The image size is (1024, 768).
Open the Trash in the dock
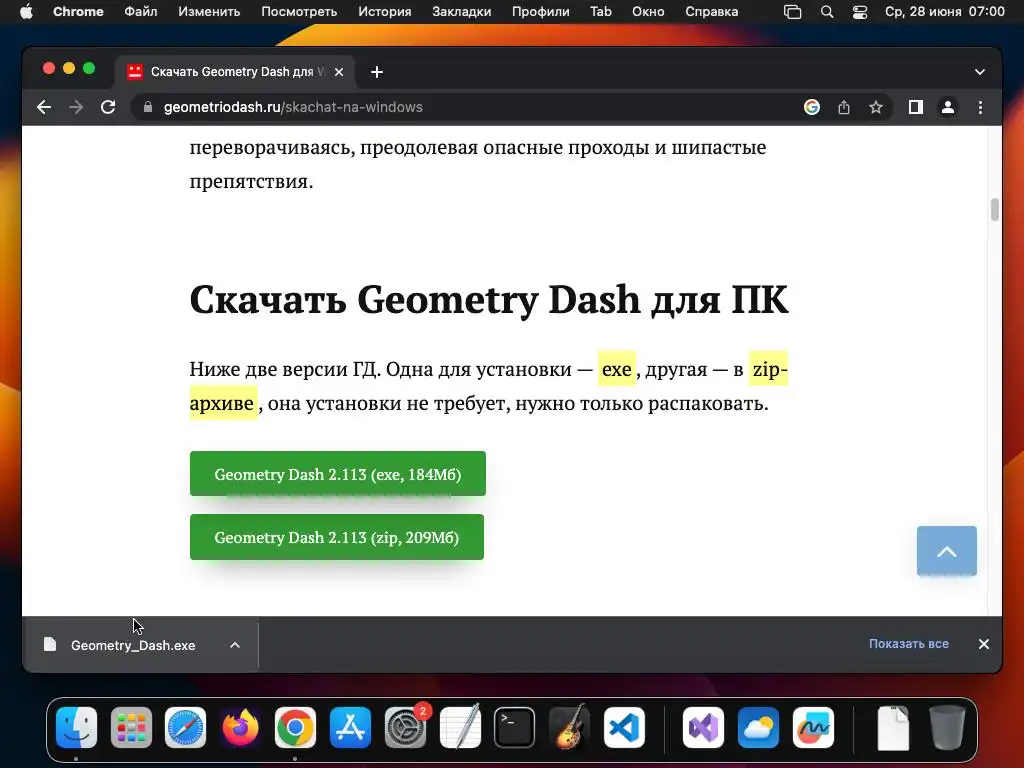pos(947,727)
